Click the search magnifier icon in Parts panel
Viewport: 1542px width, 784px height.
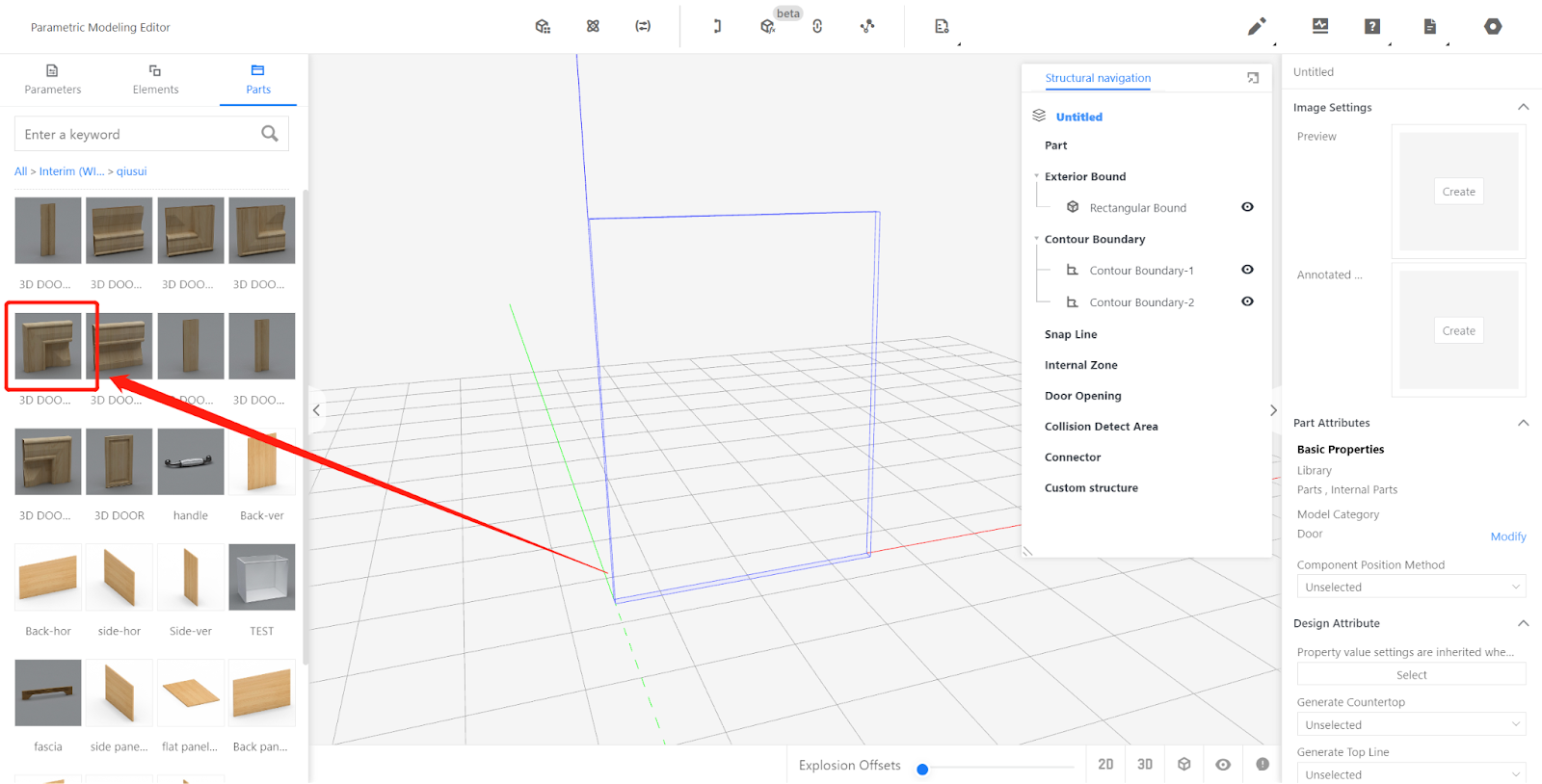point(270,134)
